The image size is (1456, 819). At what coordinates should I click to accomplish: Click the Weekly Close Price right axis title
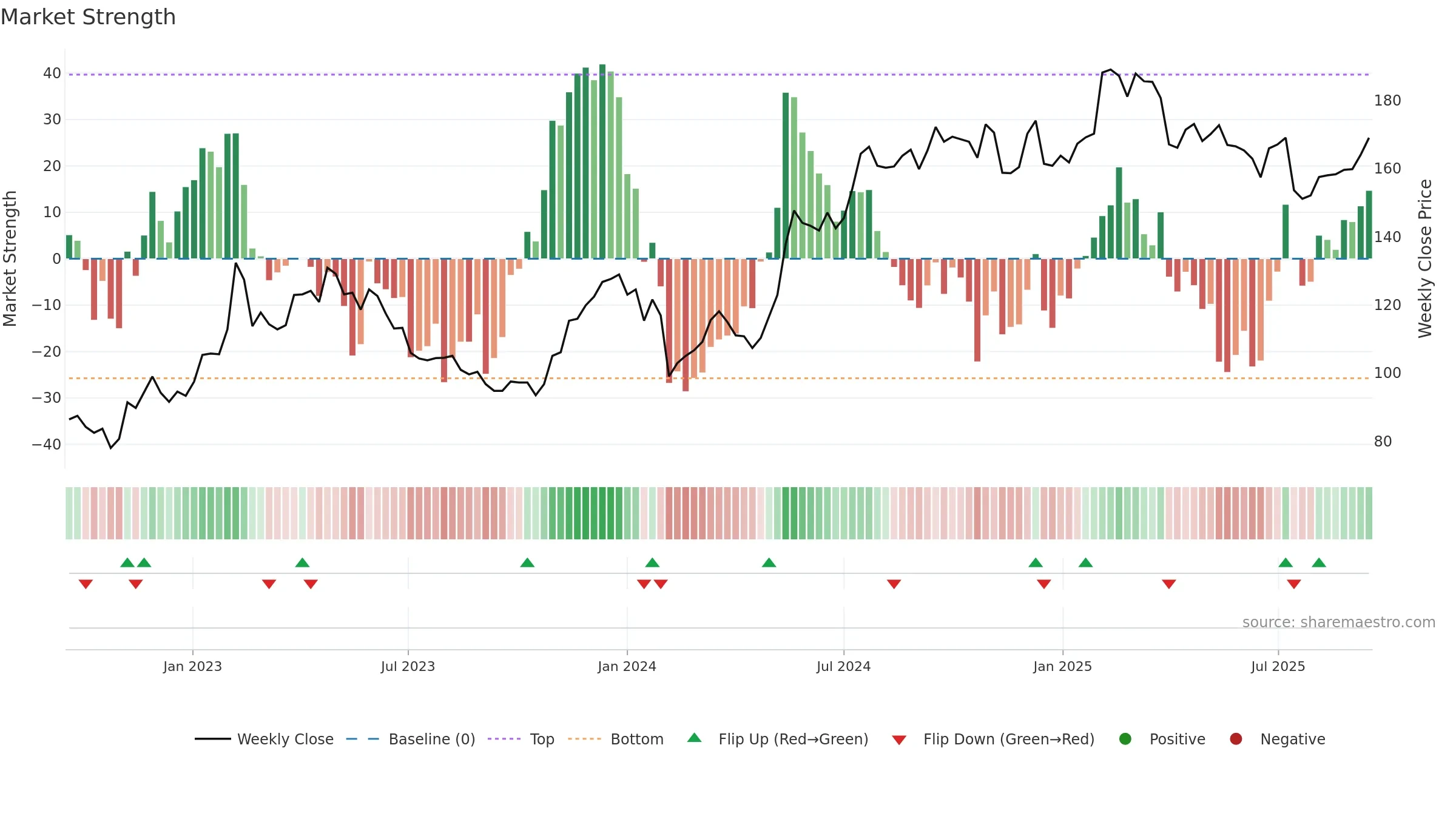(x=1425, y=258)
